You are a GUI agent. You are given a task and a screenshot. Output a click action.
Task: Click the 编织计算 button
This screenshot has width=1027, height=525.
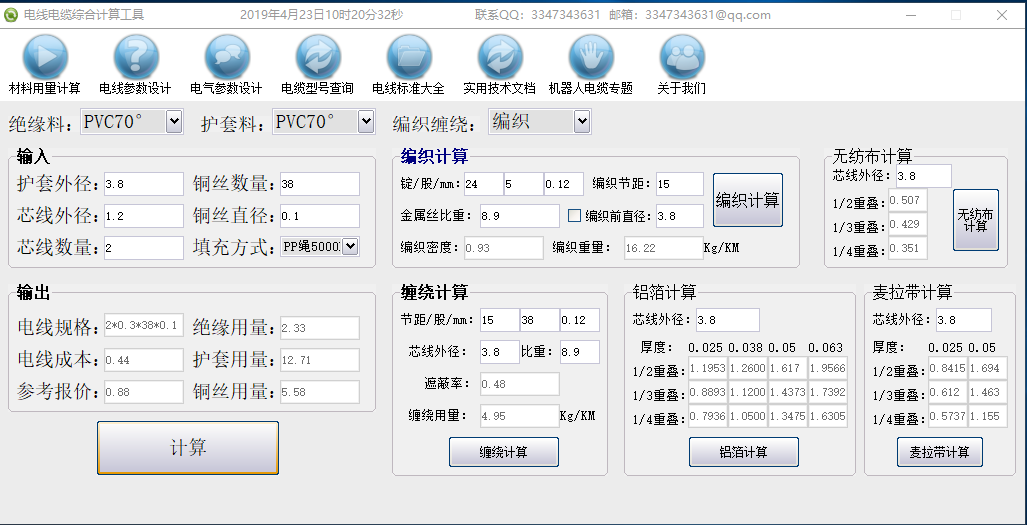[747, 201]
